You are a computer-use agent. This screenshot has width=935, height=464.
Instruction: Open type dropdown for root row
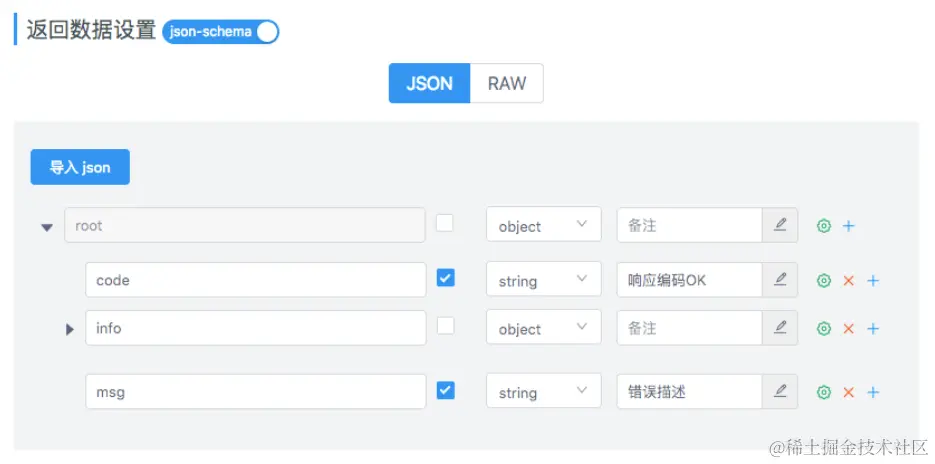click(544, 224)
